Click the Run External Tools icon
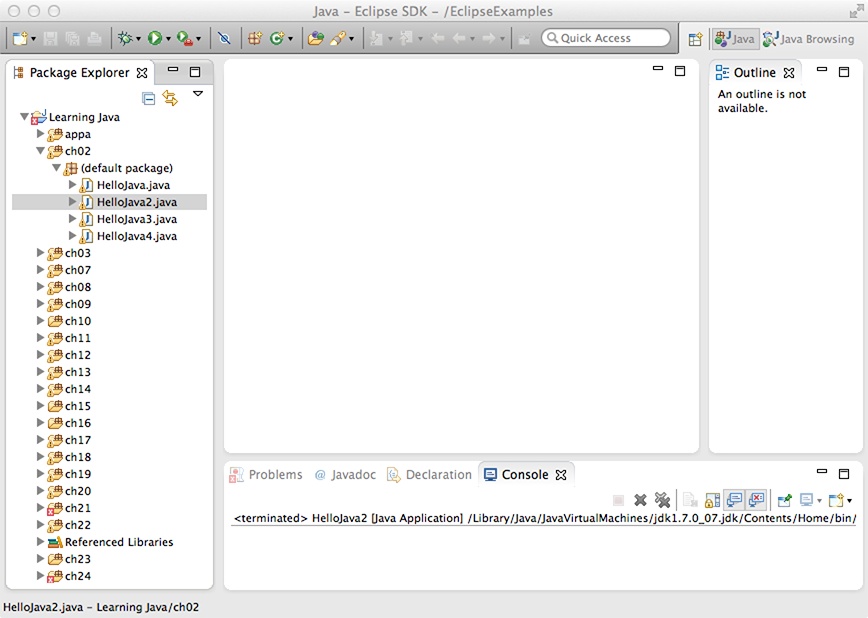This screenshot has width=868, height=618. [185, 38]
